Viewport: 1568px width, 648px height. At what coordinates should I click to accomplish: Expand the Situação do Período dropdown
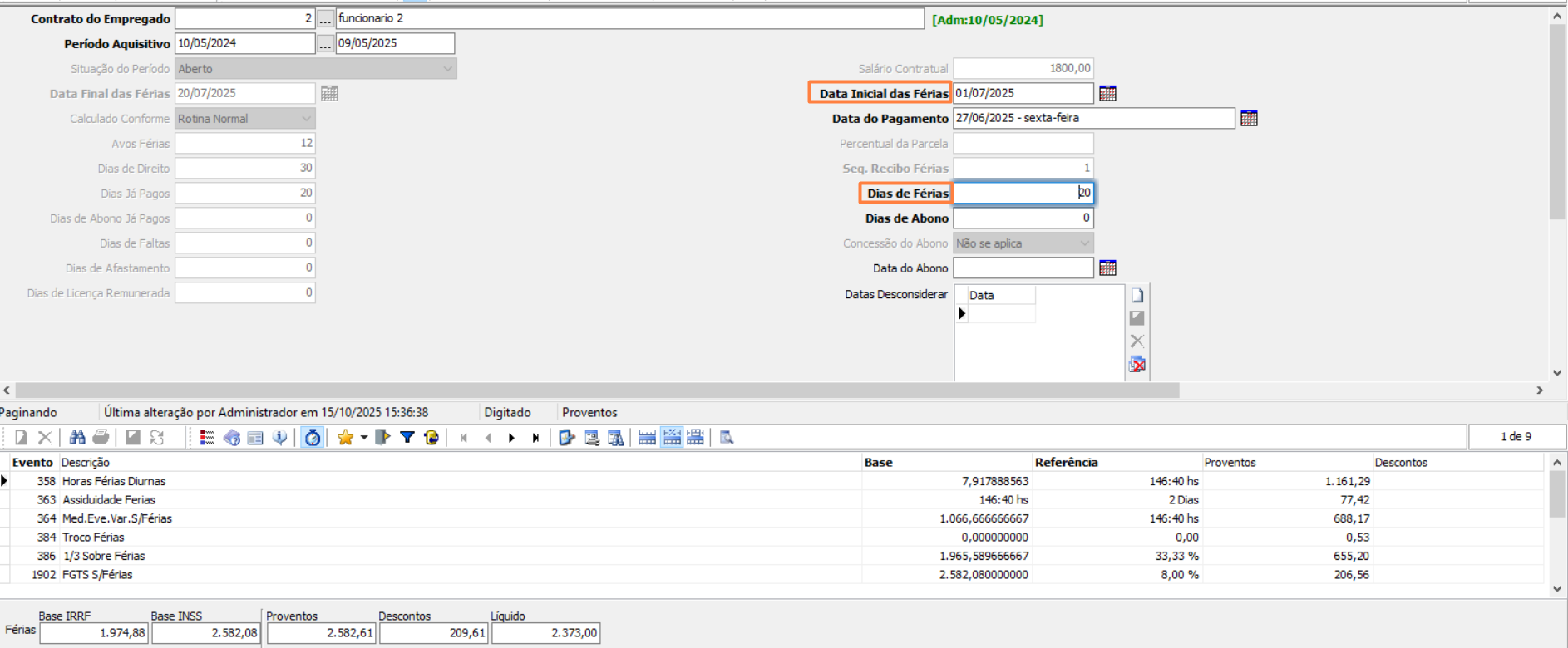pyautogui.click(x=447, y=69)
